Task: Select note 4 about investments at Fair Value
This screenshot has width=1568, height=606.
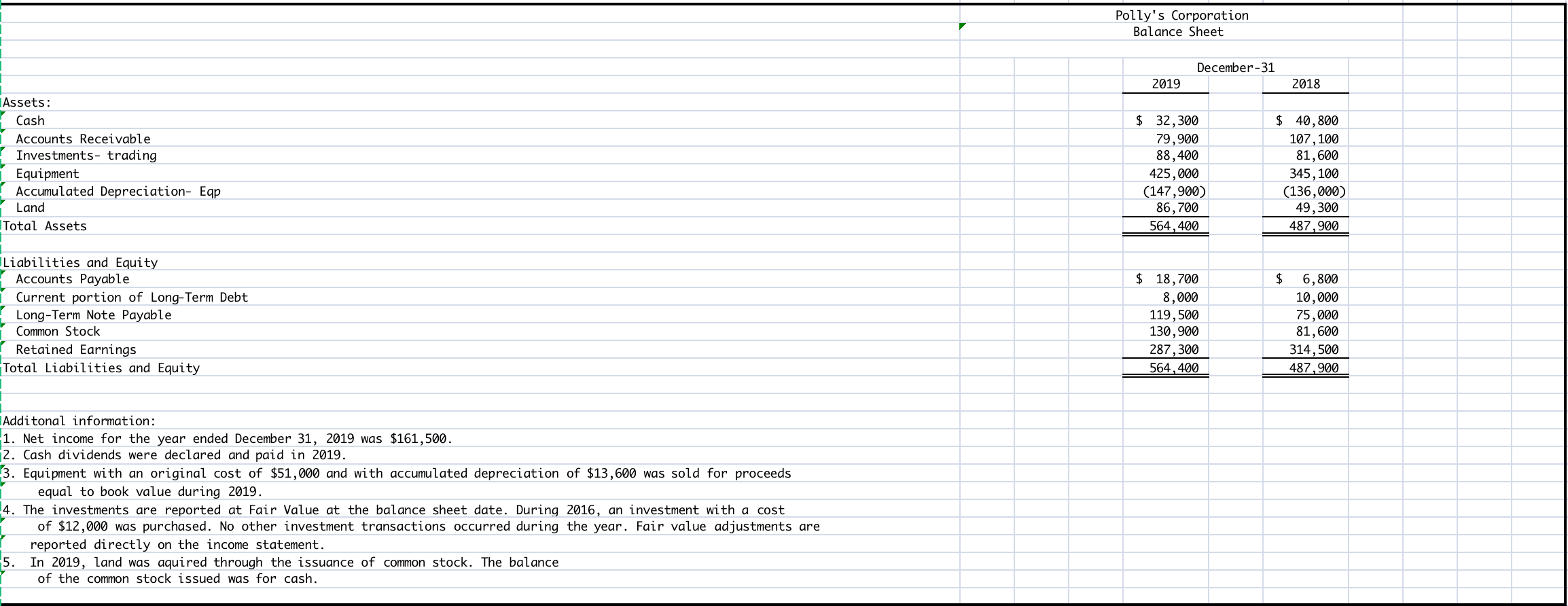Action: click(x=393, y=510)
